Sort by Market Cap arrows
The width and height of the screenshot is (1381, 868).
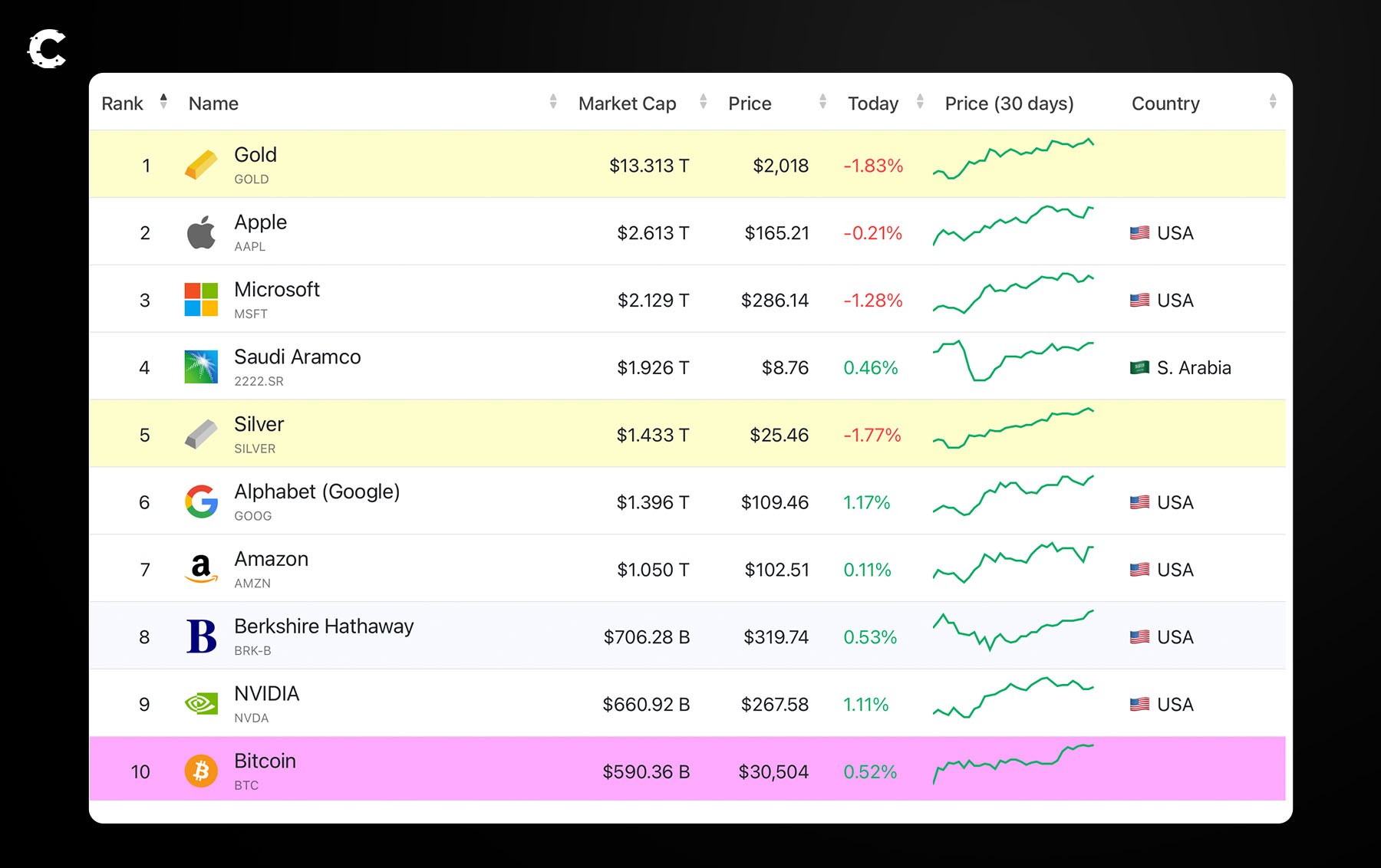(703, 101)
